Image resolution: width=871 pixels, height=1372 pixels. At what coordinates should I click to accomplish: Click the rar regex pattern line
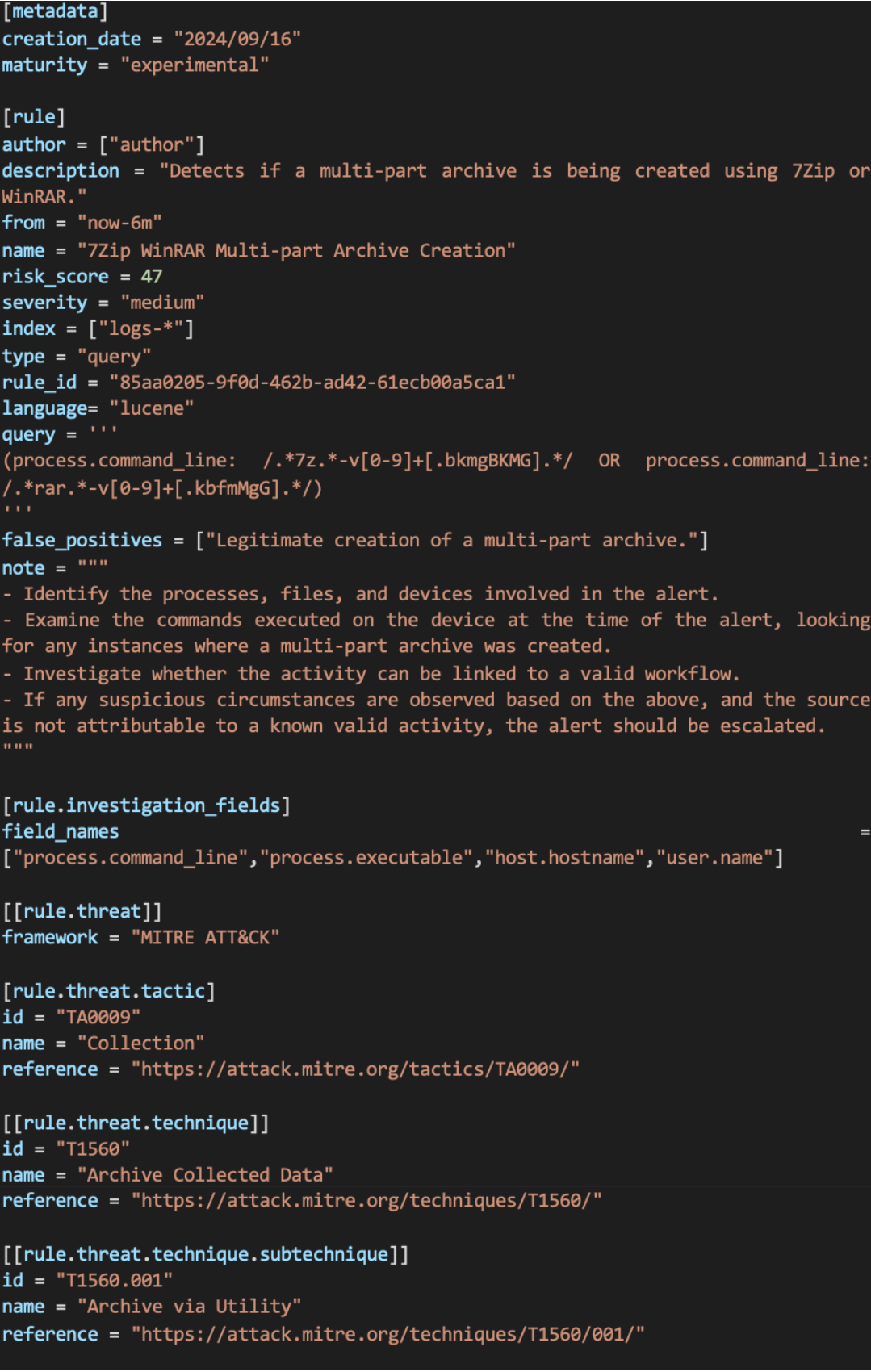162,488
